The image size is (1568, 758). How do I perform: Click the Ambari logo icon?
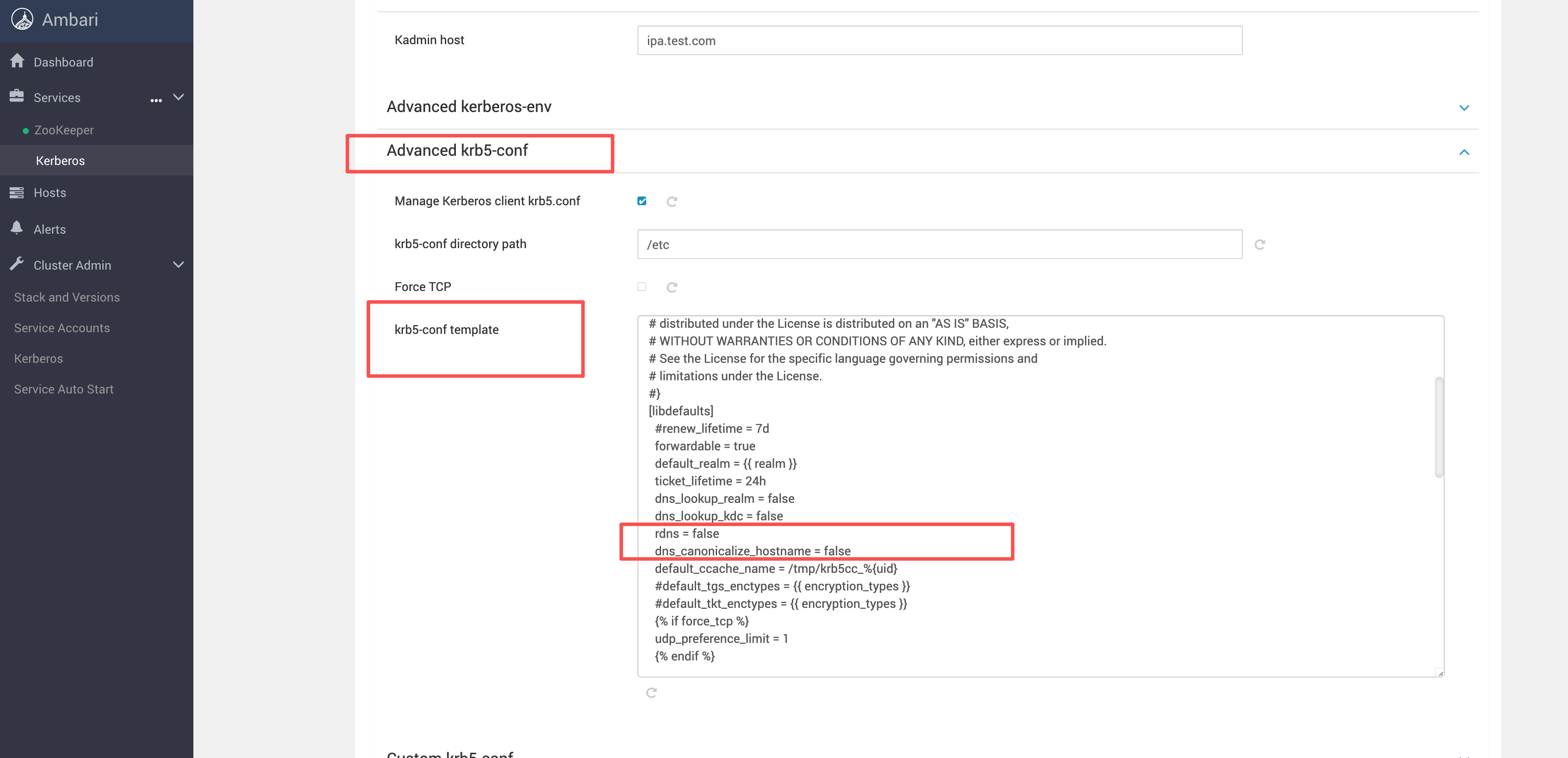click(22, 20)
